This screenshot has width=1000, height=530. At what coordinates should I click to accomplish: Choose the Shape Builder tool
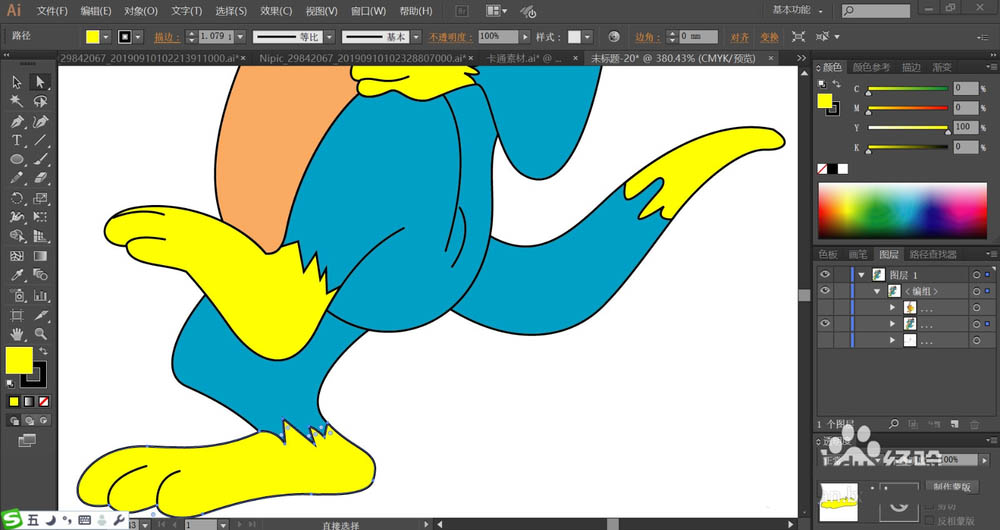(x=17, y=237)
